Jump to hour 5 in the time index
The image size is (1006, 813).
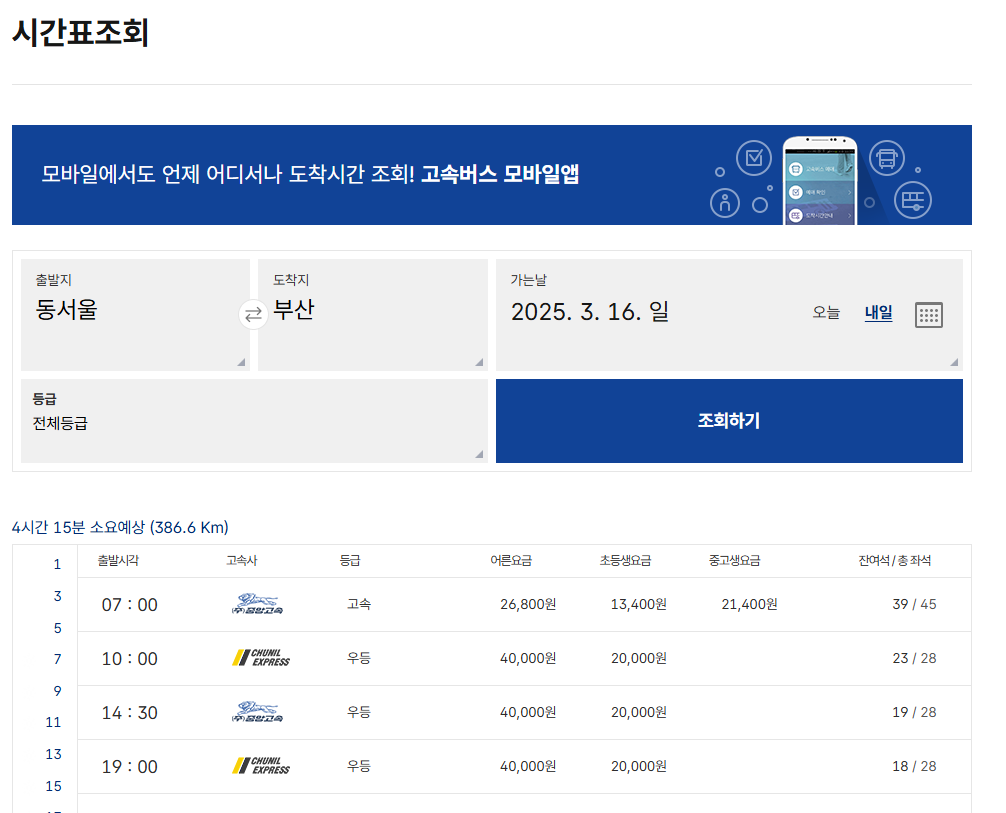tap(57, 628)
